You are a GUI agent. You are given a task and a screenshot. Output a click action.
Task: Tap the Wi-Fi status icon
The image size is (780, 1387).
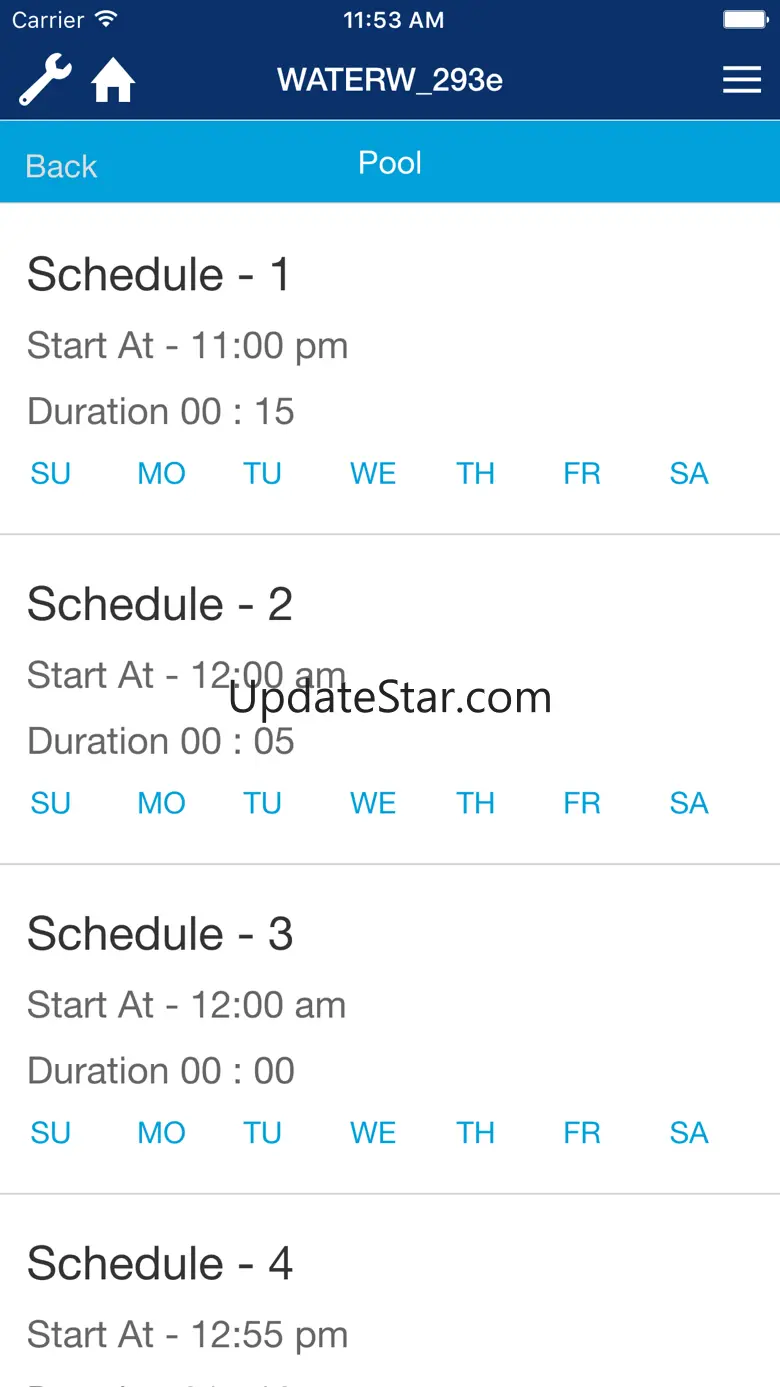(106, 20)
